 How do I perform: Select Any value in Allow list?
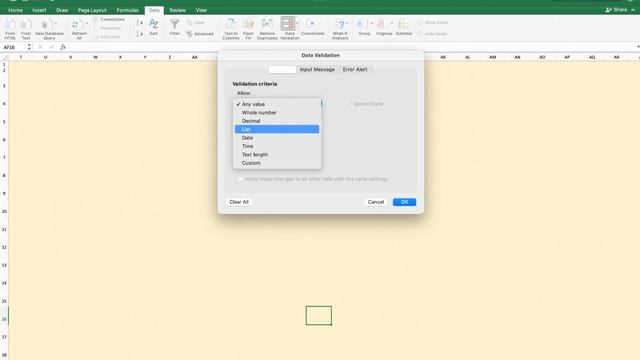pyautogui.click(x=277, y=104)
